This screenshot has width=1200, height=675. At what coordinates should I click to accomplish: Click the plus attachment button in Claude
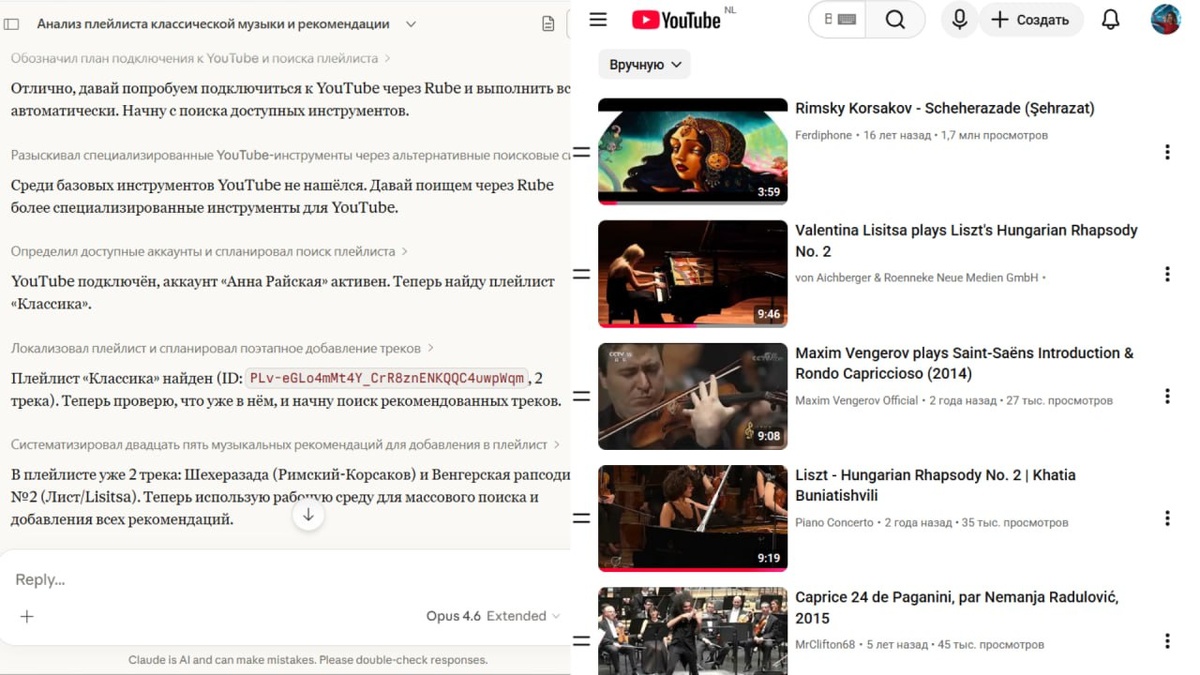click(27, 616)
